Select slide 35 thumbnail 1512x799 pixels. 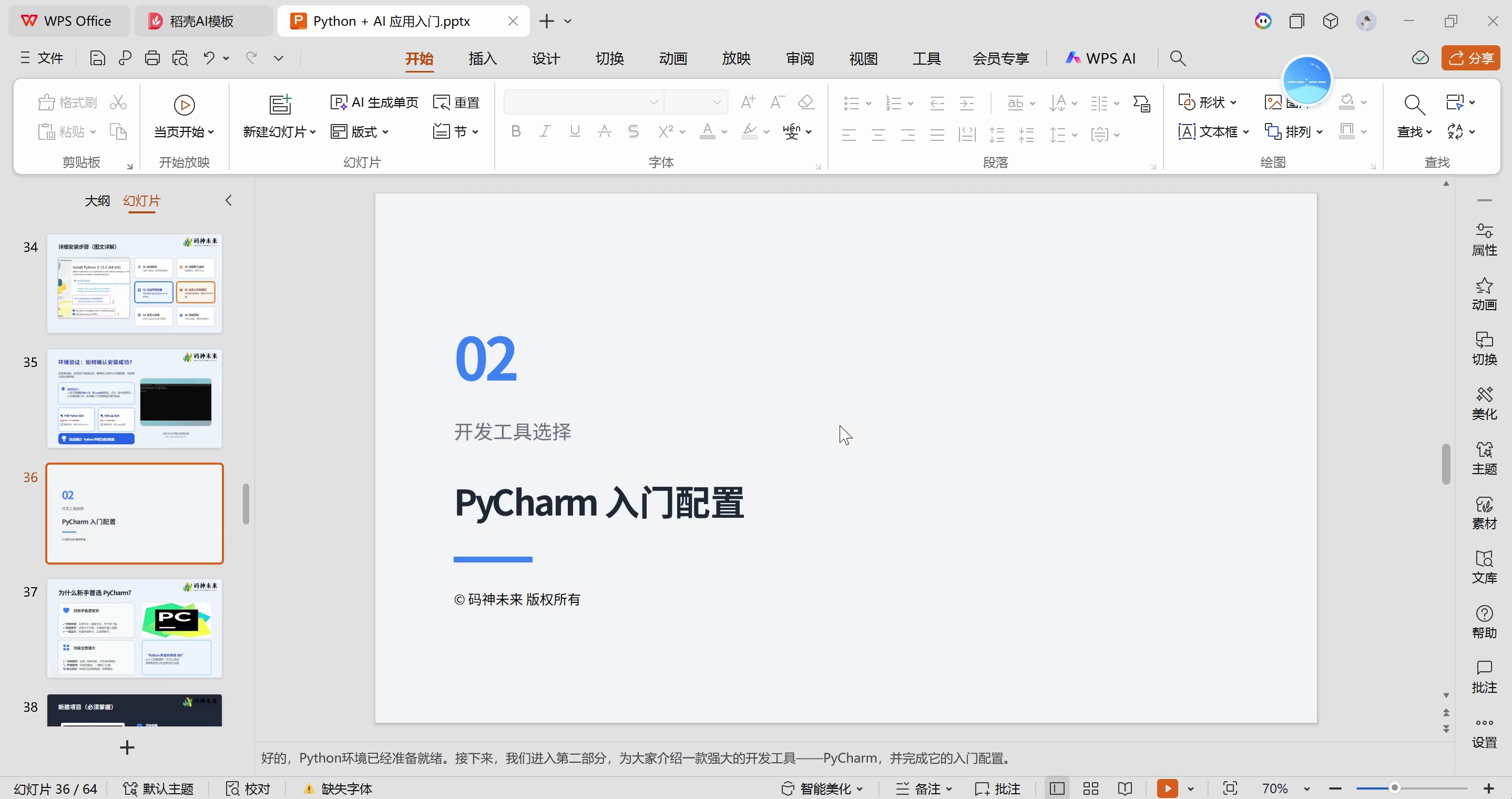(135, 398)
